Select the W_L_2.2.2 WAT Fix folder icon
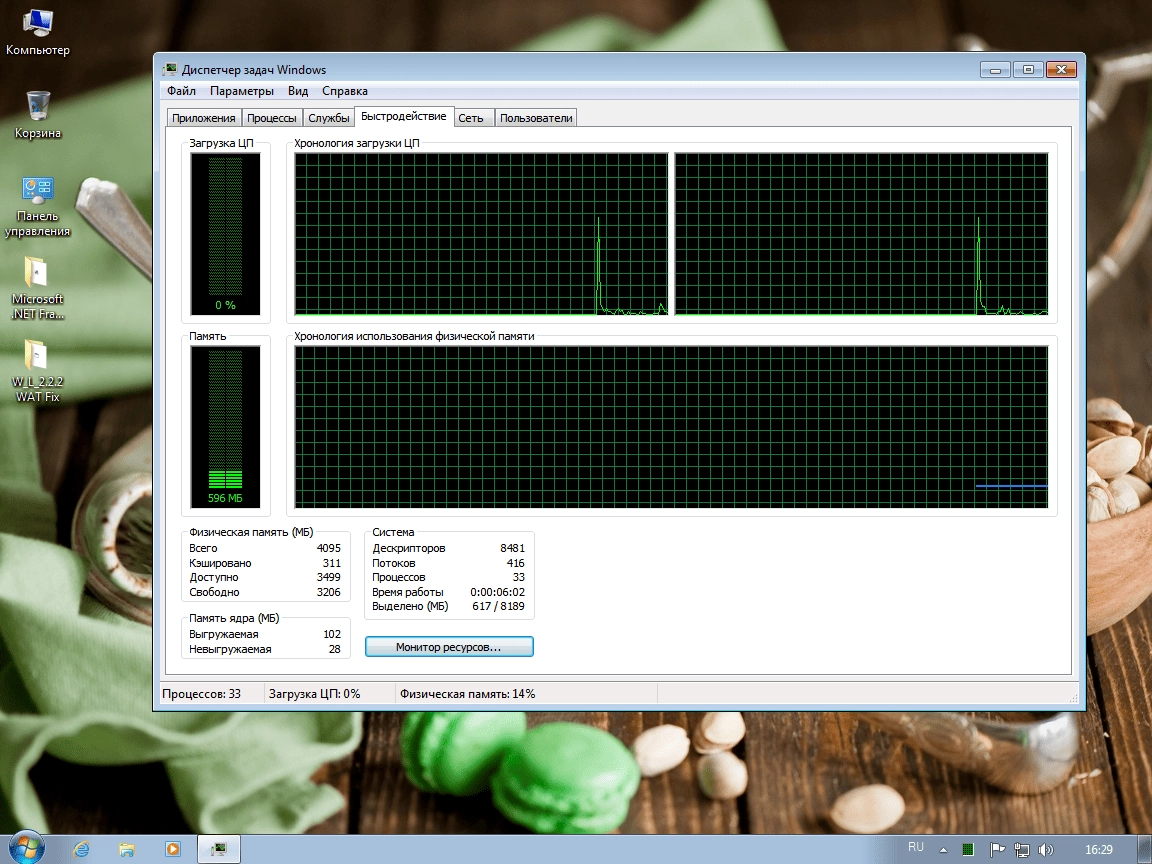The image size is (1152, 864). coord(37,372)
